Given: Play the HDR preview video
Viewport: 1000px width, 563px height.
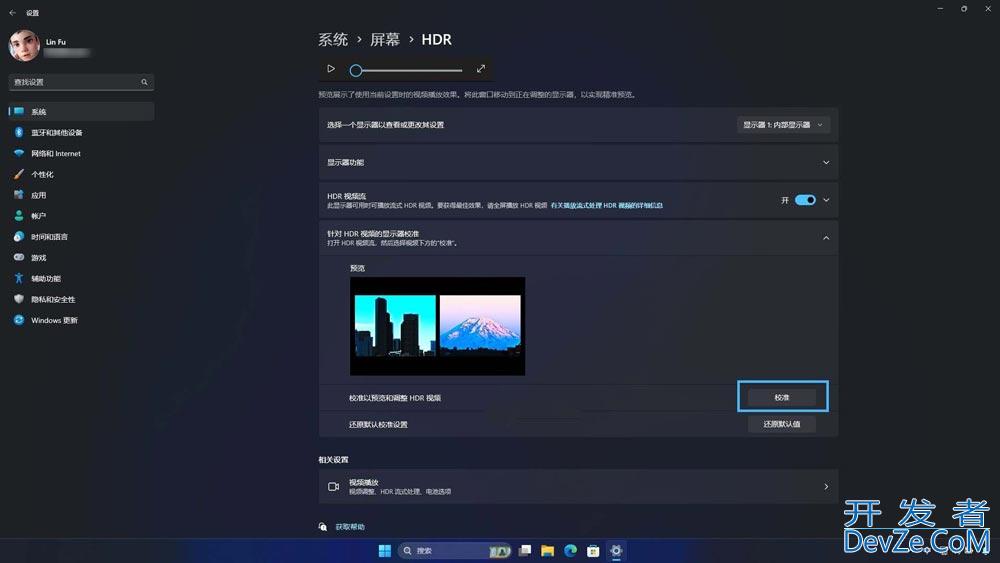Looking at the screenshot, I should click(331, 69).
